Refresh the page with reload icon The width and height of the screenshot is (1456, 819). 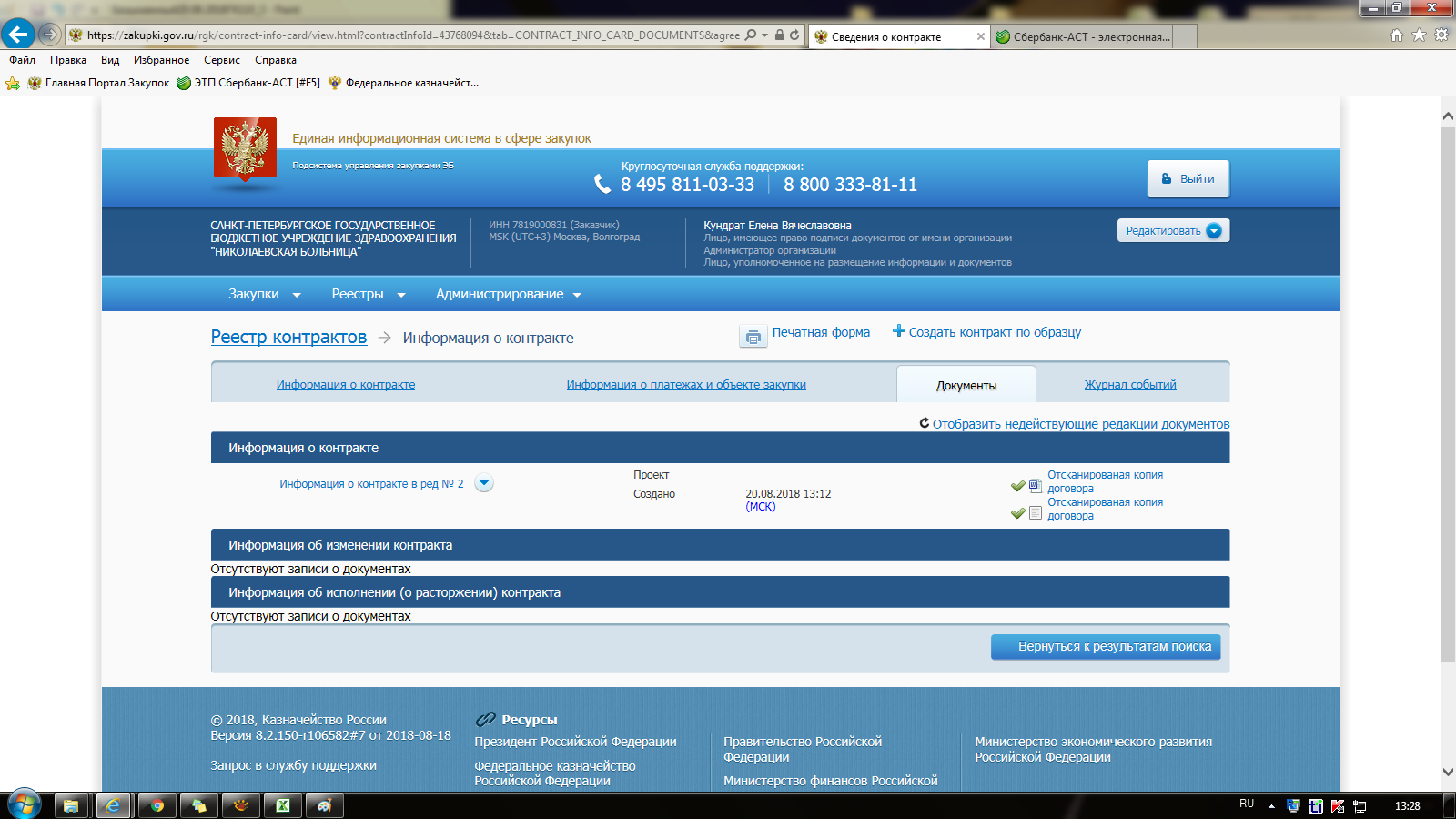[794, 35]
